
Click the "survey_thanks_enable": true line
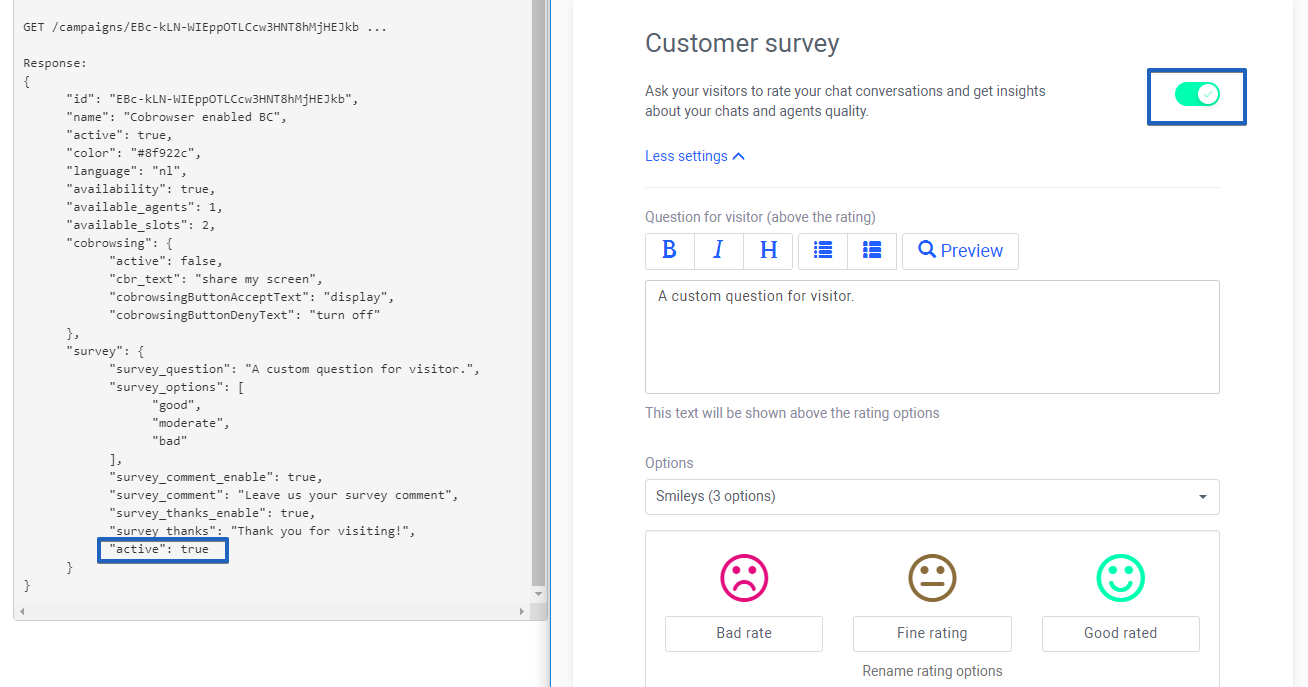tap(213, 513)
